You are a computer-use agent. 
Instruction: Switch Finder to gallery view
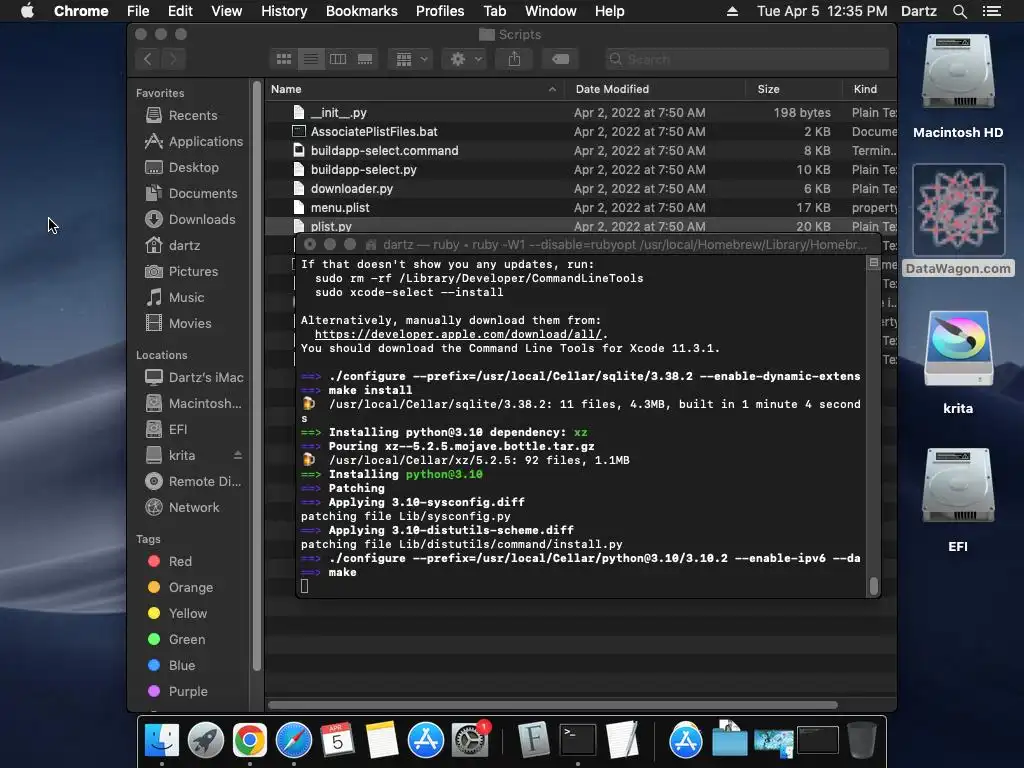(x=365, y=59)
